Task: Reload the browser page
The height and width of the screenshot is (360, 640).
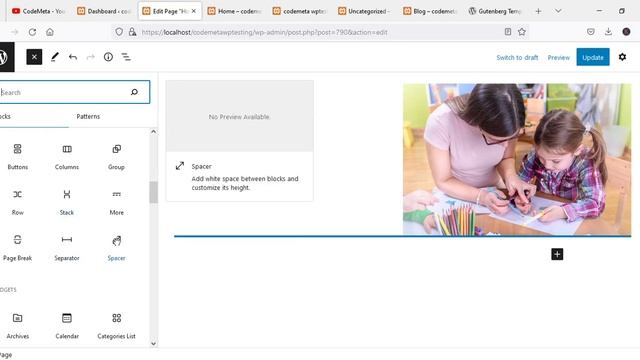Action: [x=32, y=32]
